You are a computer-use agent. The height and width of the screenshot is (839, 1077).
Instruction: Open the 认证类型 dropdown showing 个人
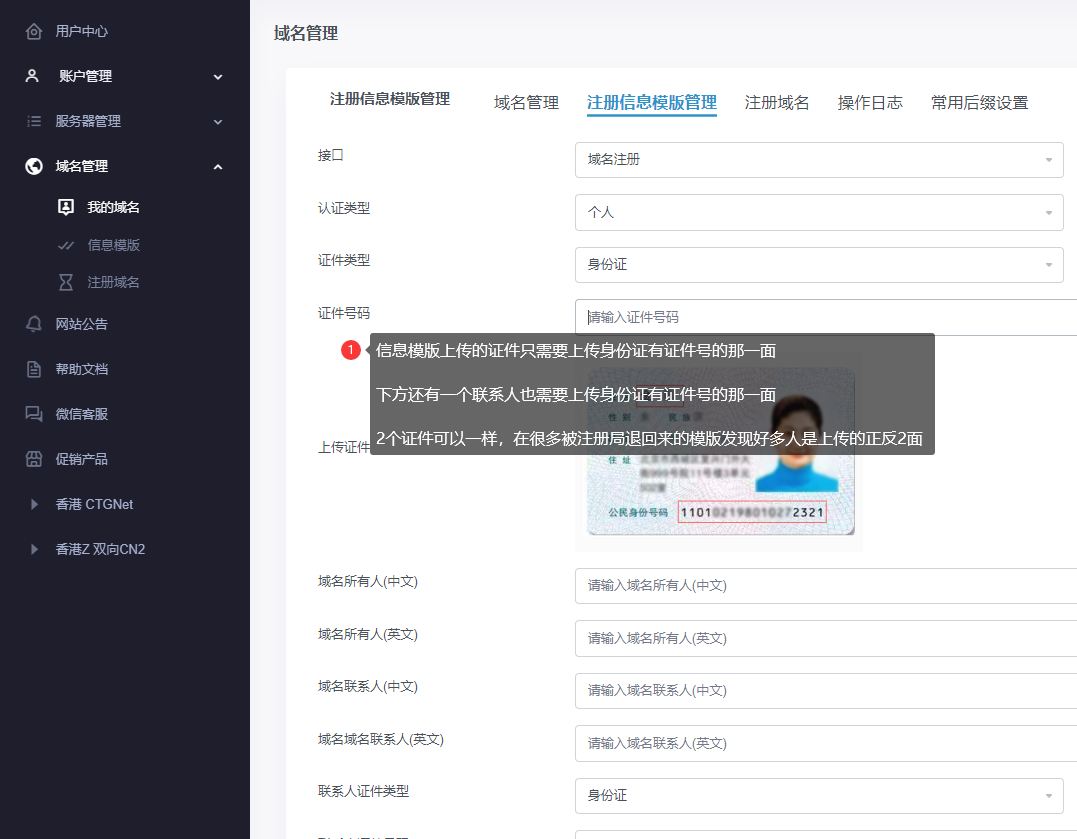819,212
